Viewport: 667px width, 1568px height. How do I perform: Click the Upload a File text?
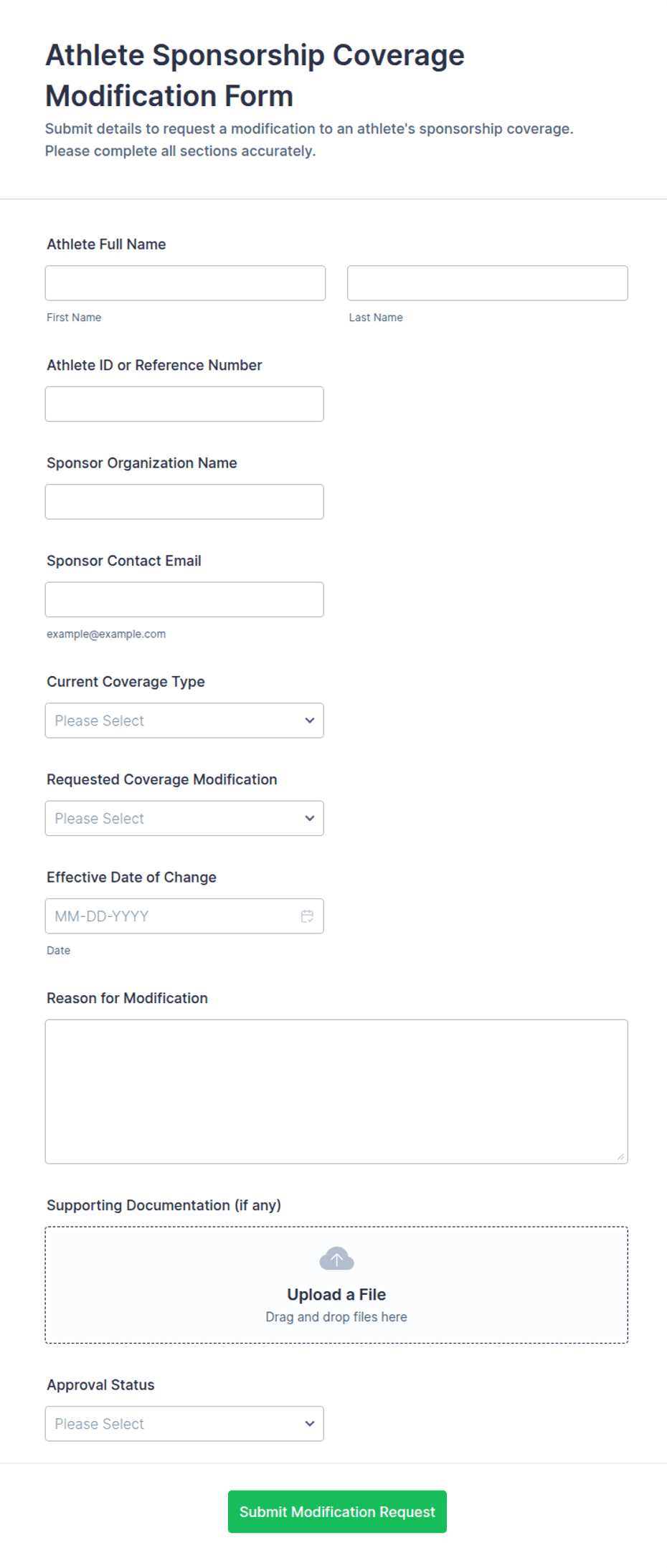coord(336,1294)
